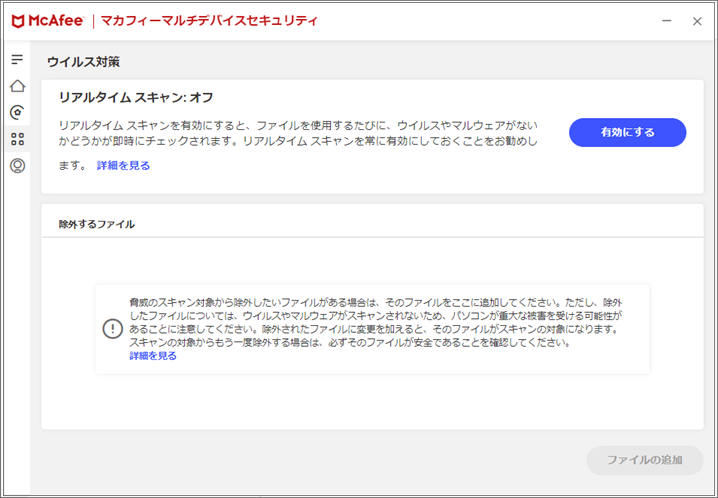Open 詳細を見る link in exclusion notice
This screenshot has width=718, height=498.
coord(153,356)
